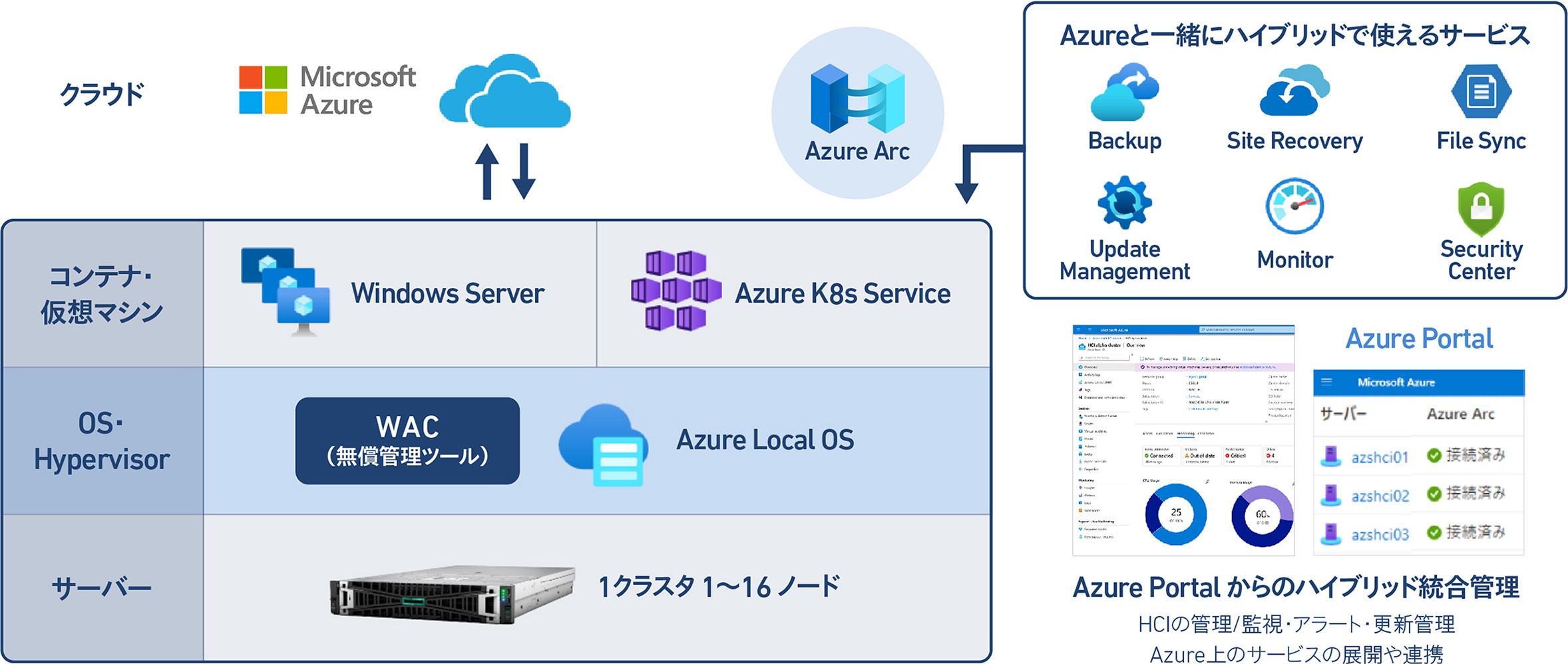
Task: Click the Backup service icon
Action: tap(1125, 92)
